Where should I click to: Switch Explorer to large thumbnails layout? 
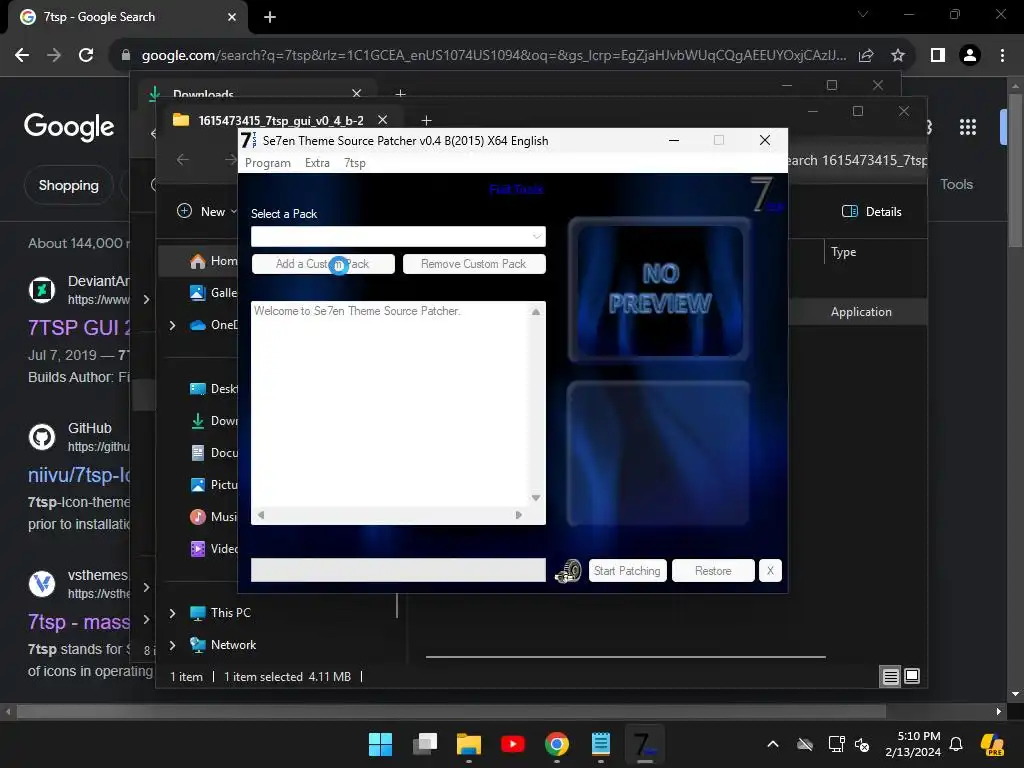click(x=912, y=677)
